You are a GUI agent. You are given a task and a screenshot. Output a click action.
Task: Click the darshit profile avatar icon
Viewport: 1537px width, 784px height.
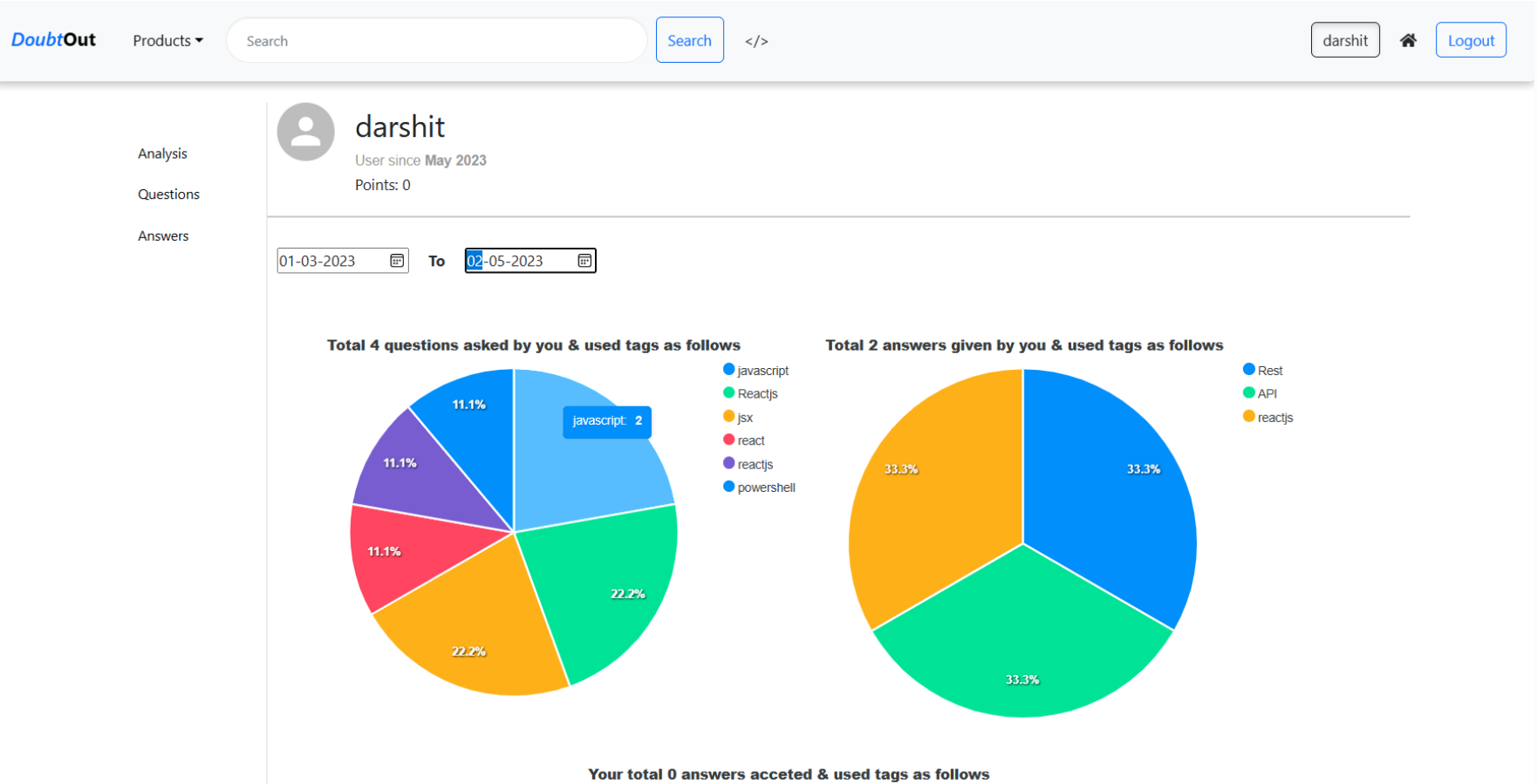pyautogui.click(x=305, y=132)
